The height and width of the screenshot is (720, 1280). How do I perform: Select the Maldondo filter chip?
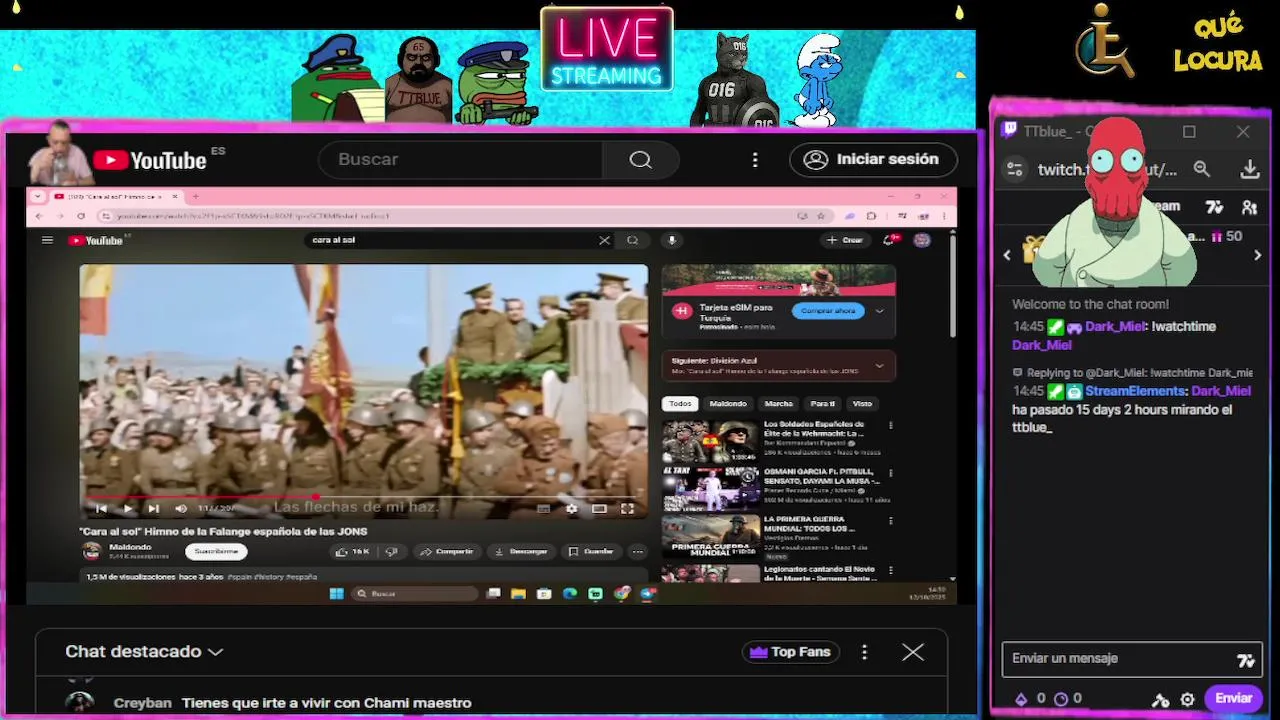[728, 404]
